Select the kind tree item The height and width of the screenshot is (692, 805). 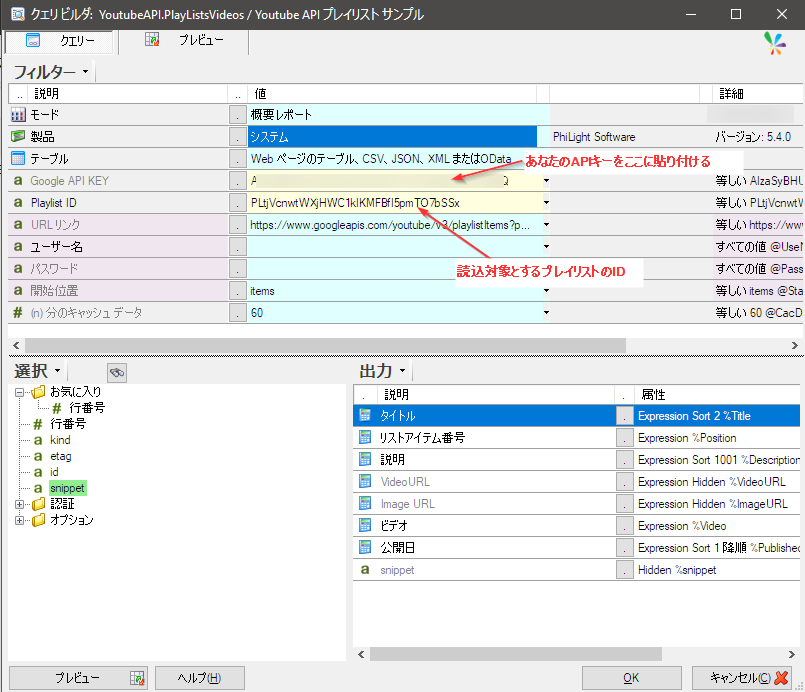point(60,440)
